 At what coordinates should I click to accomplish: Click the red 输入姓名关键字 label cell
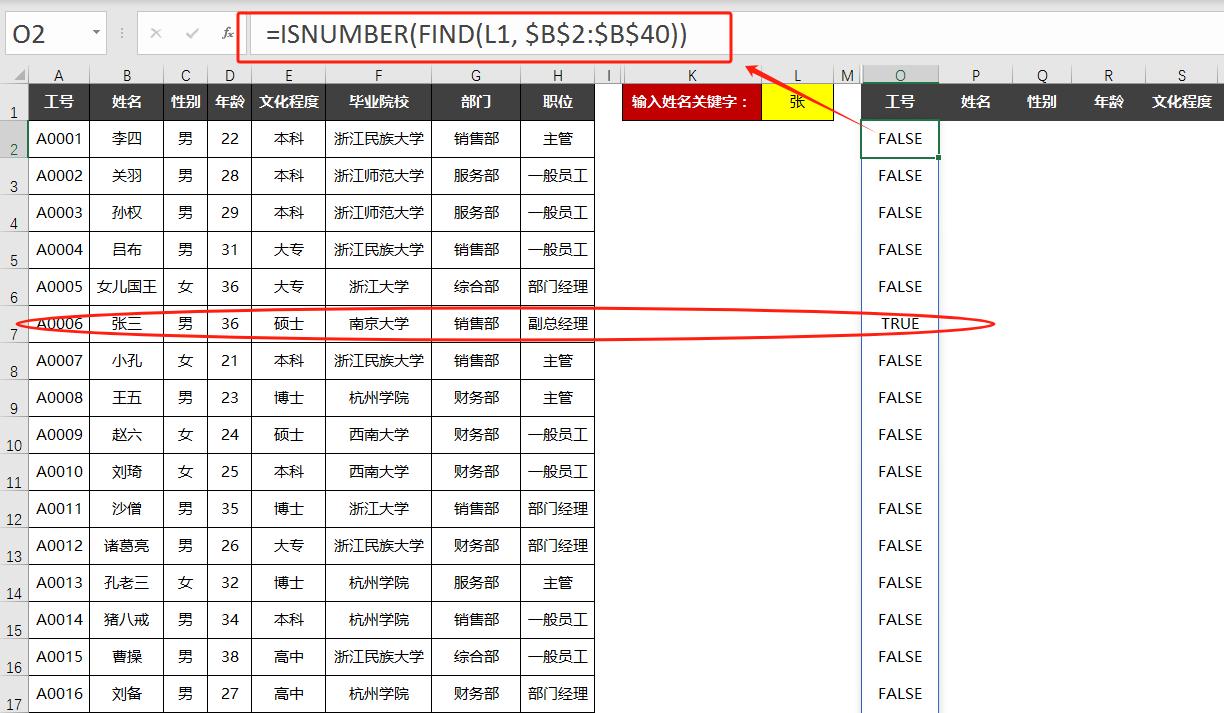pos(692,102)
